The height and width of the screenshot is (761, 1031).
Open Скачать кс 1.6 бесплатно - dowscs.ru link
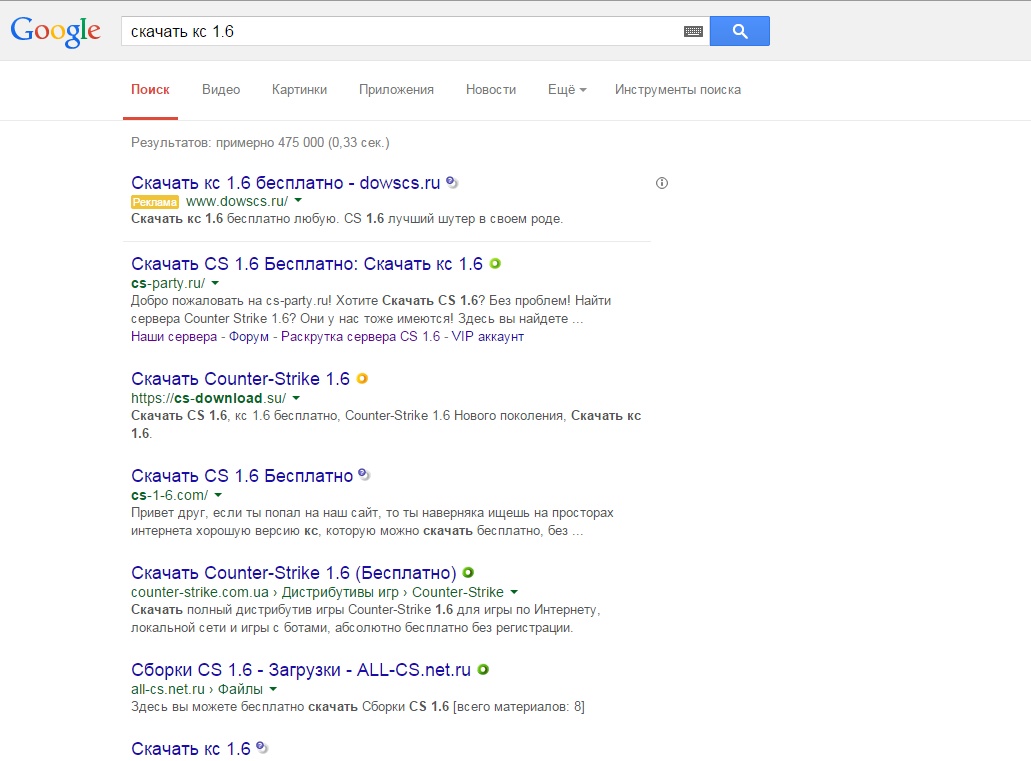[x=285, y=183]
